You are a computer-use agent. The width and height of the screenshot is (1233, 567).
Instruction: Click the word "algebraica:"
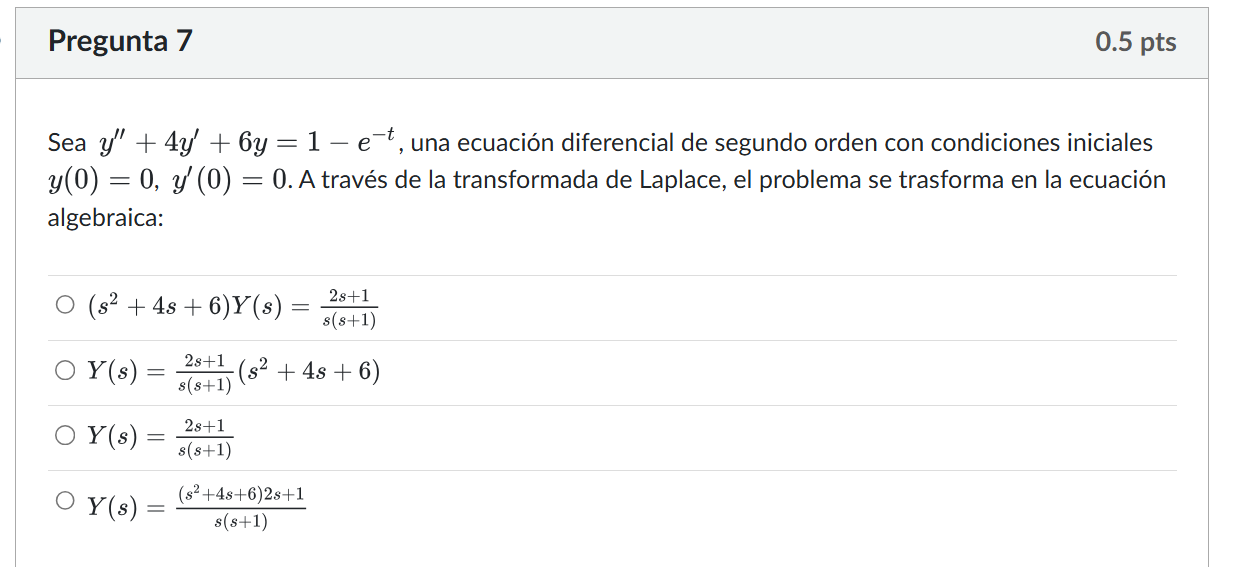pos(105,218)
